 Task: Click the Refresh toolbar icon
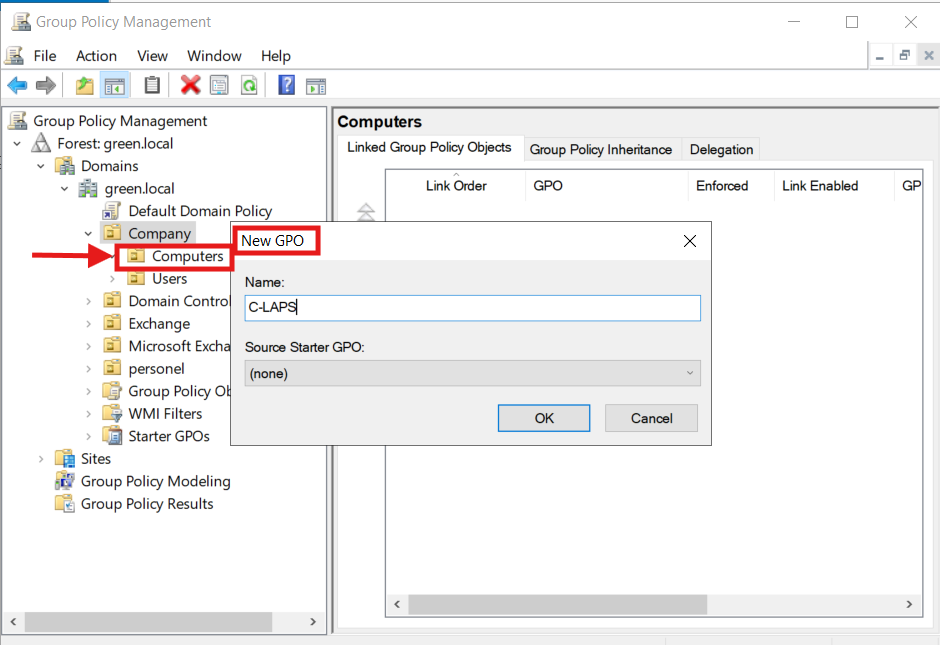pyautogui.click(x=248, y=85)
